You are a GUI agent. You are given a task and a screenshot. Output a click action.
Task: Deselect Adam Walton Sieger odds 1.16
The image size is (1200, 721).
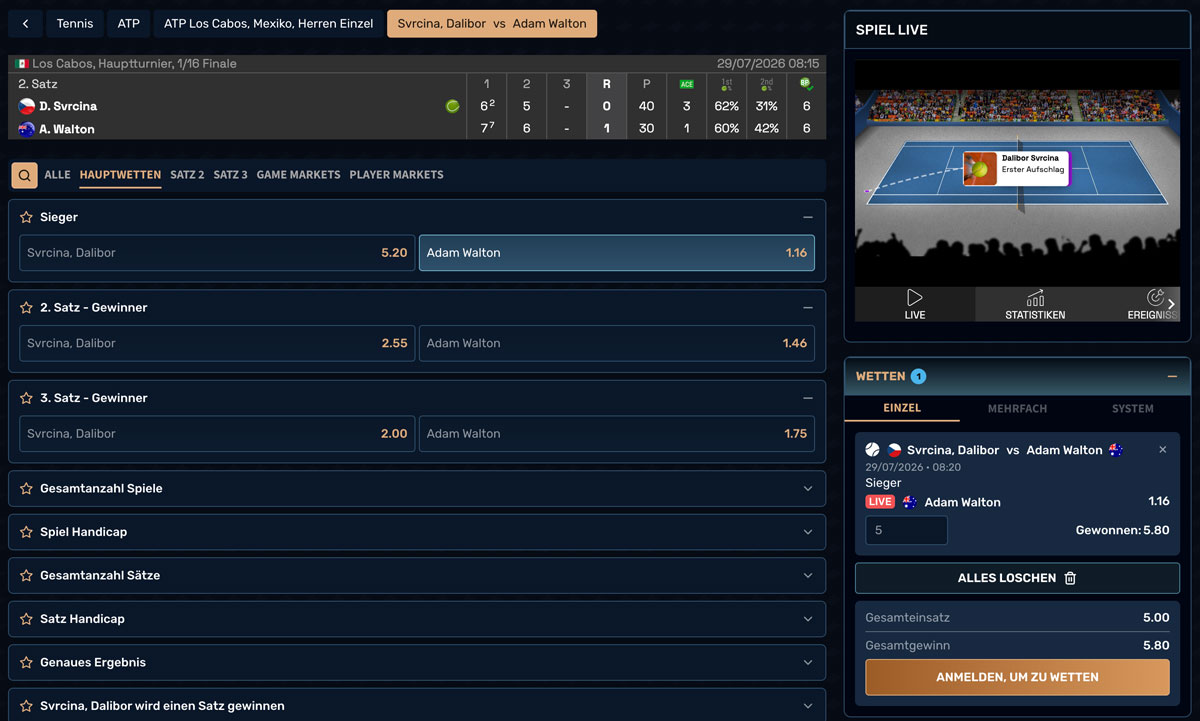click(616, 253)
